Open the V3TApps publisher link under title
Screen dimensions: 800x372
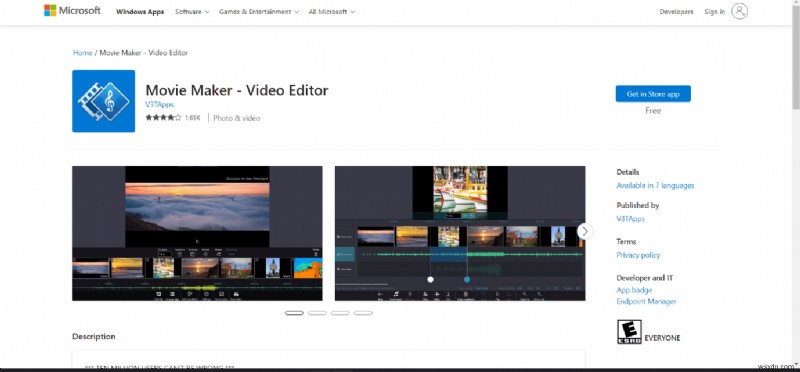pos(160,105)
